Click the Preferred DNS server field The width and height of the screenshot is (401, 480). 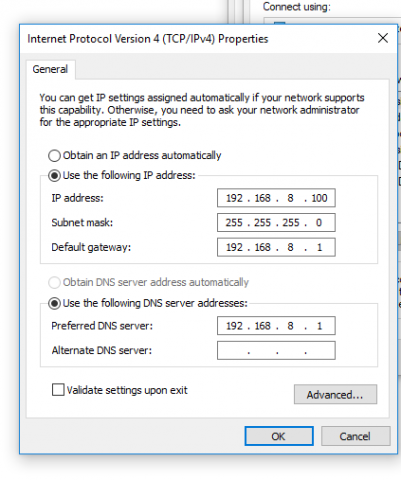(276, 326)
